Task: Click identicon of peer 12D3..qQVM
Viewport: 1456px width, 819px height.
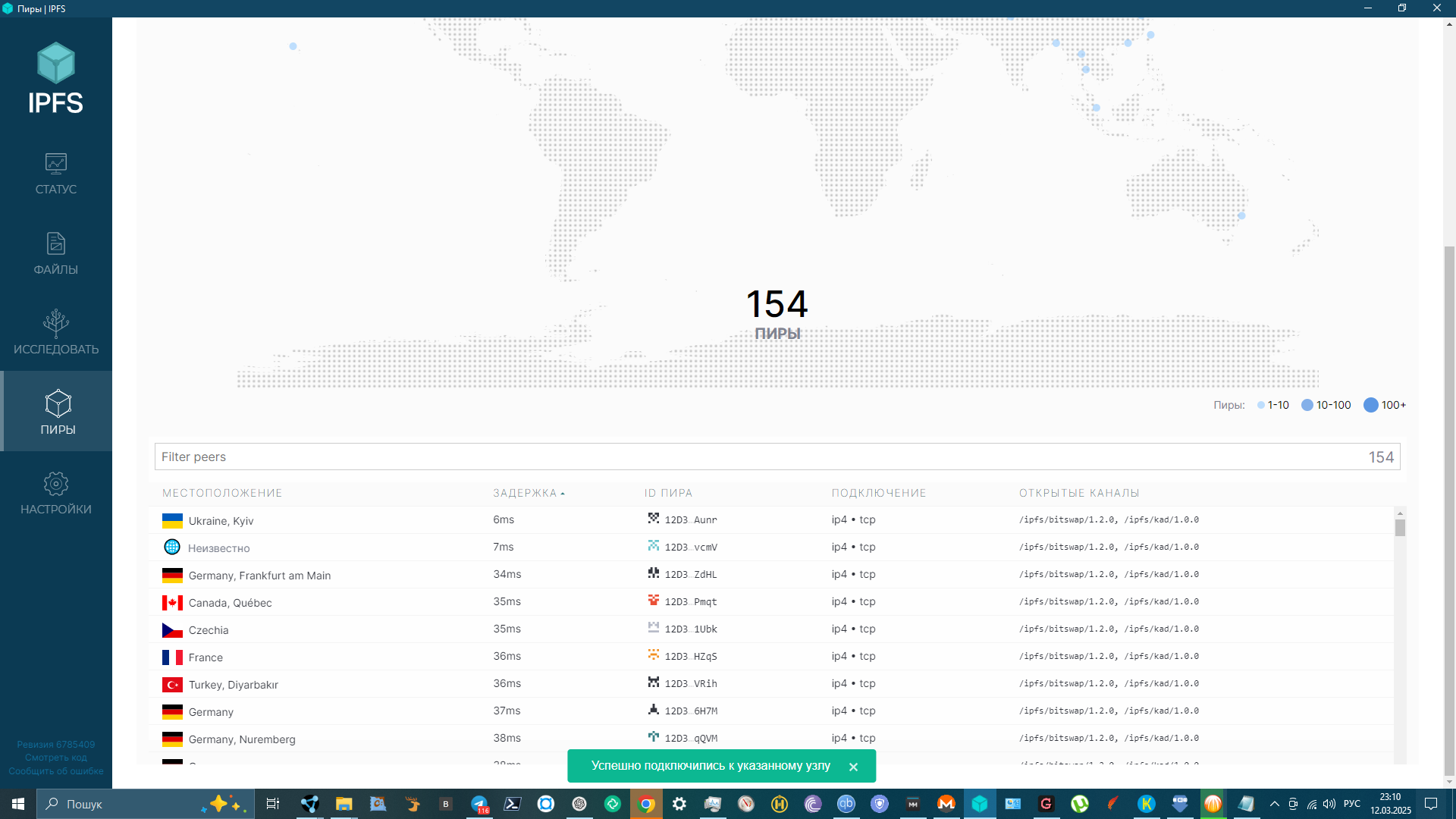Action: [654, 736]
